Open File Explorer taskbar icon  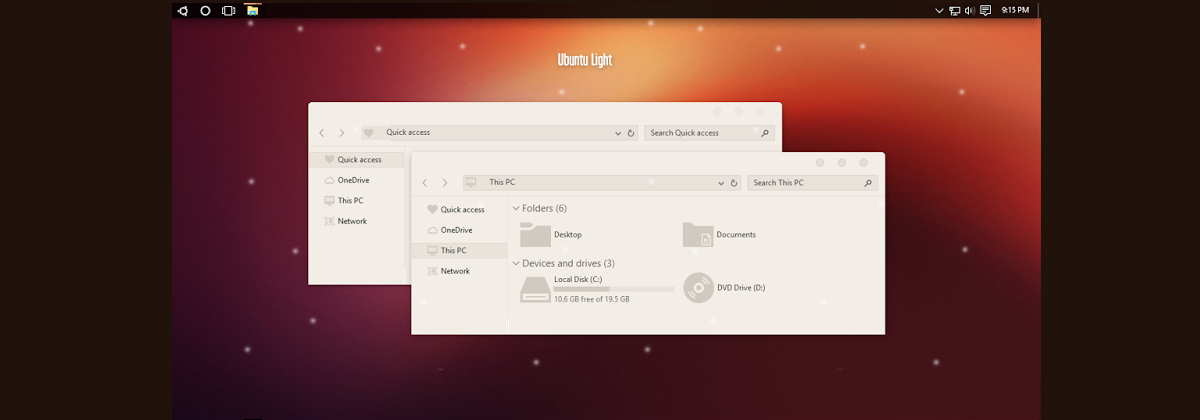[x=253, y=10]
